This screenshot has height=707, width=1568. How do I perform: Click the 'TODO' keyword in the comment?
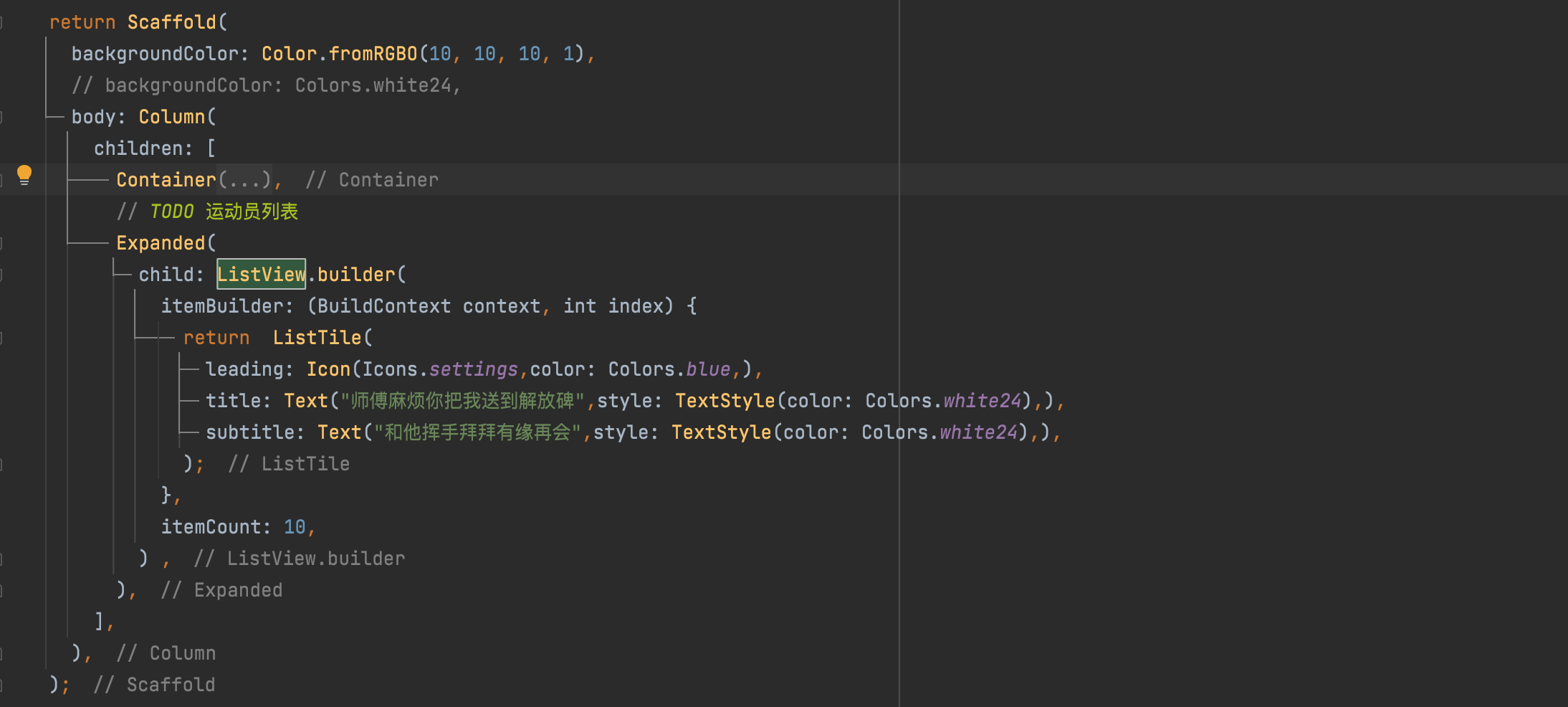tap(172, 211)
